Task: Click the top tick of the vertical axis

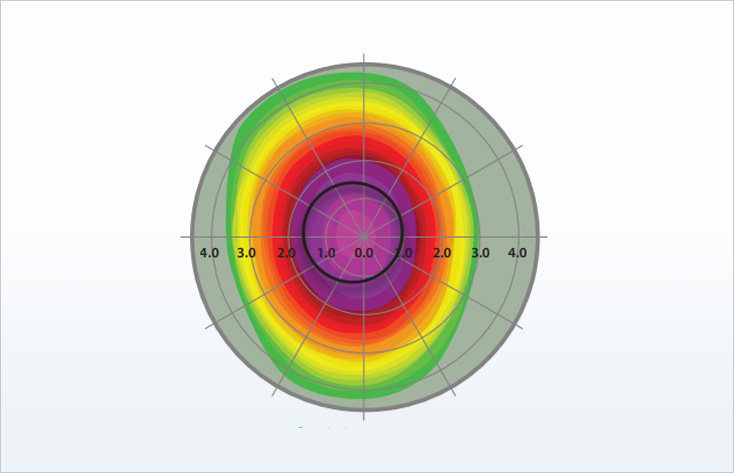Action: click(364, 58)
